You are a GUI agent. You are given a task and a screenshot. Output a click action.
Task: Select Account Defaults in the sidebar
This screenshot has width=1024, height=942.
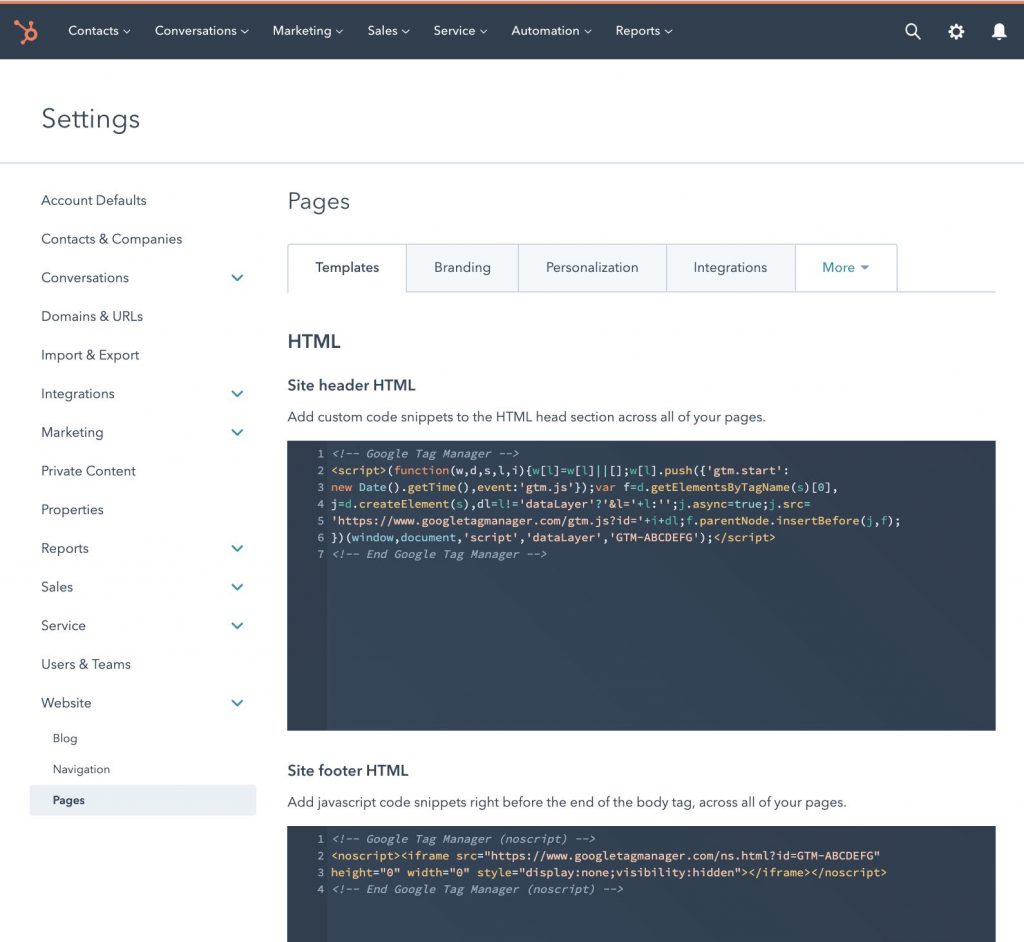pos(93,200)
